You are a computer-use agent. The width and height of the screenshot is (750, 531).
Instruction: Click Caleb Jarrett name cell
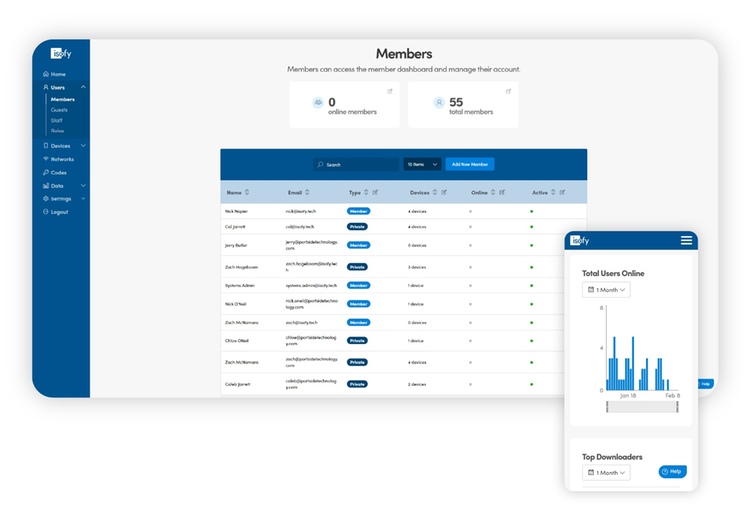tap(238, 384)
